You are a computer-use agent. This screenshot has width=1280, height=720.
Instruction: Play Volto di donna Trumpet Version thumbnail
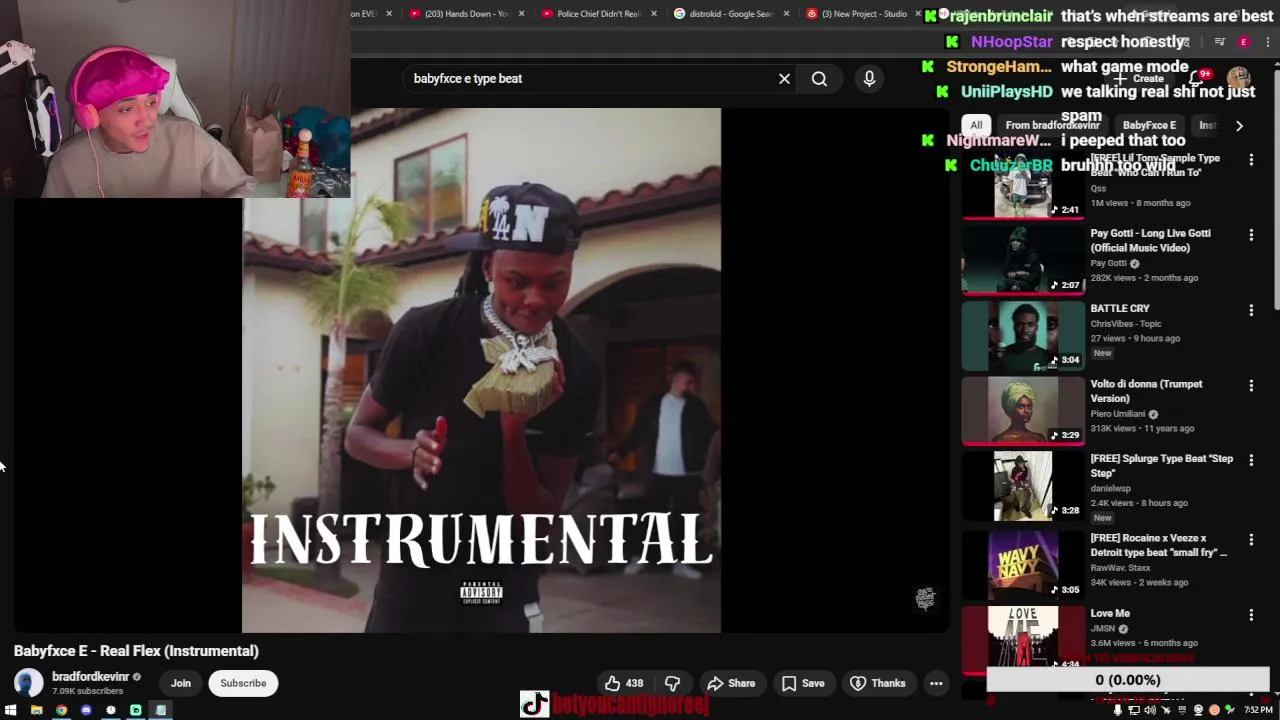tap(1023, 410)
